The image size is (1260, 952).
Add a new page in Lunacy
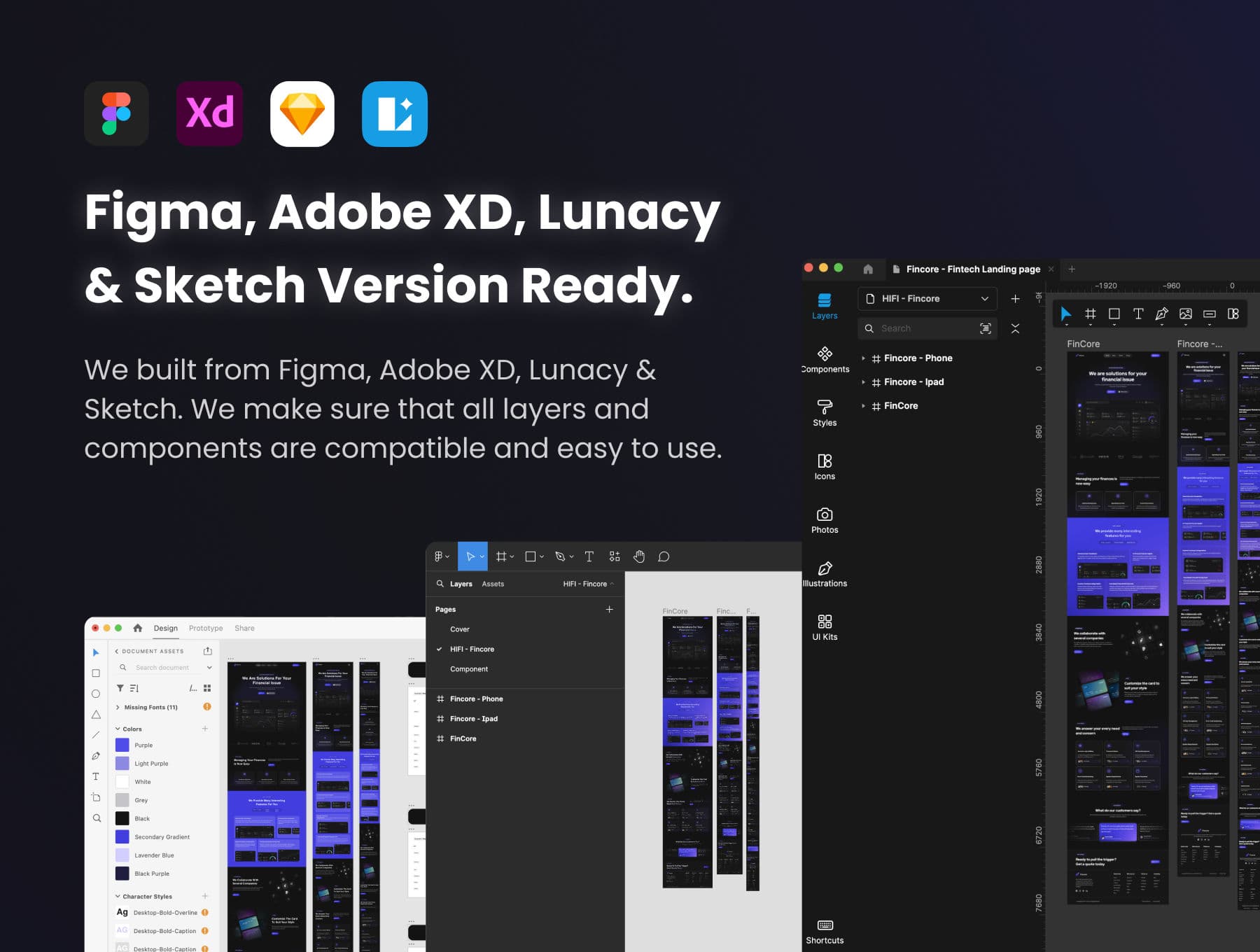[x=1015, y=299]
